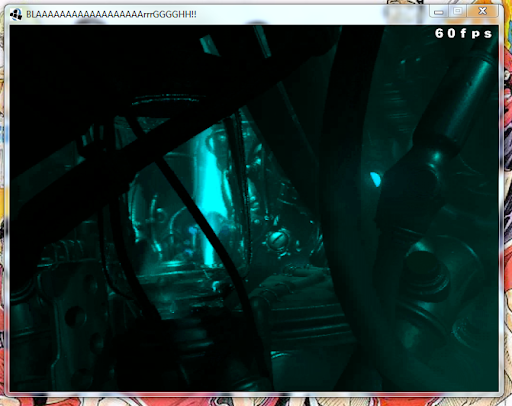The height and width of the screenshot is (406, 512).
Task: Click the small blue glow beside the cyan tube
Action: click(x=193, y=231)
